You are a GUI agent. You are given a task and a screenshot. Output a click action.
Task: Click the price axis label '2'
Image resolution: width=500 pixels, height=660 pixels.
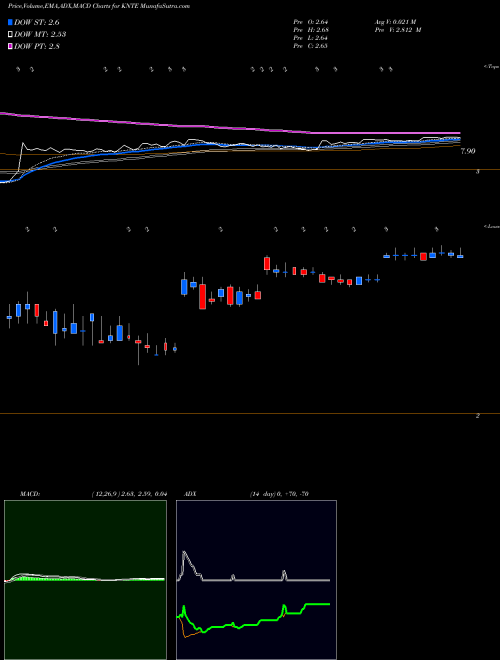(x=478, y=416)
